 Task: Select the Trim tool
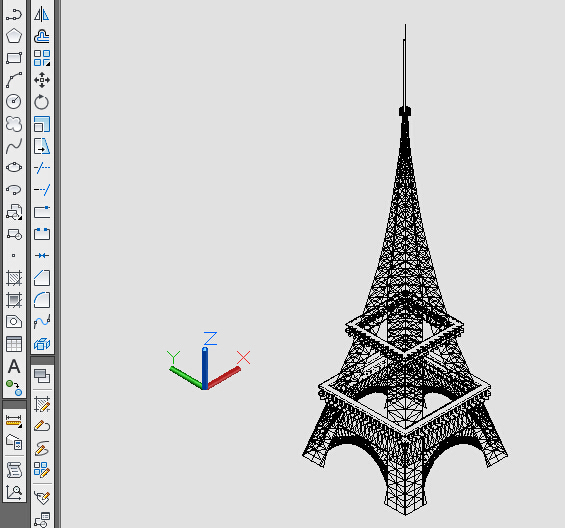tap(42, 168)
